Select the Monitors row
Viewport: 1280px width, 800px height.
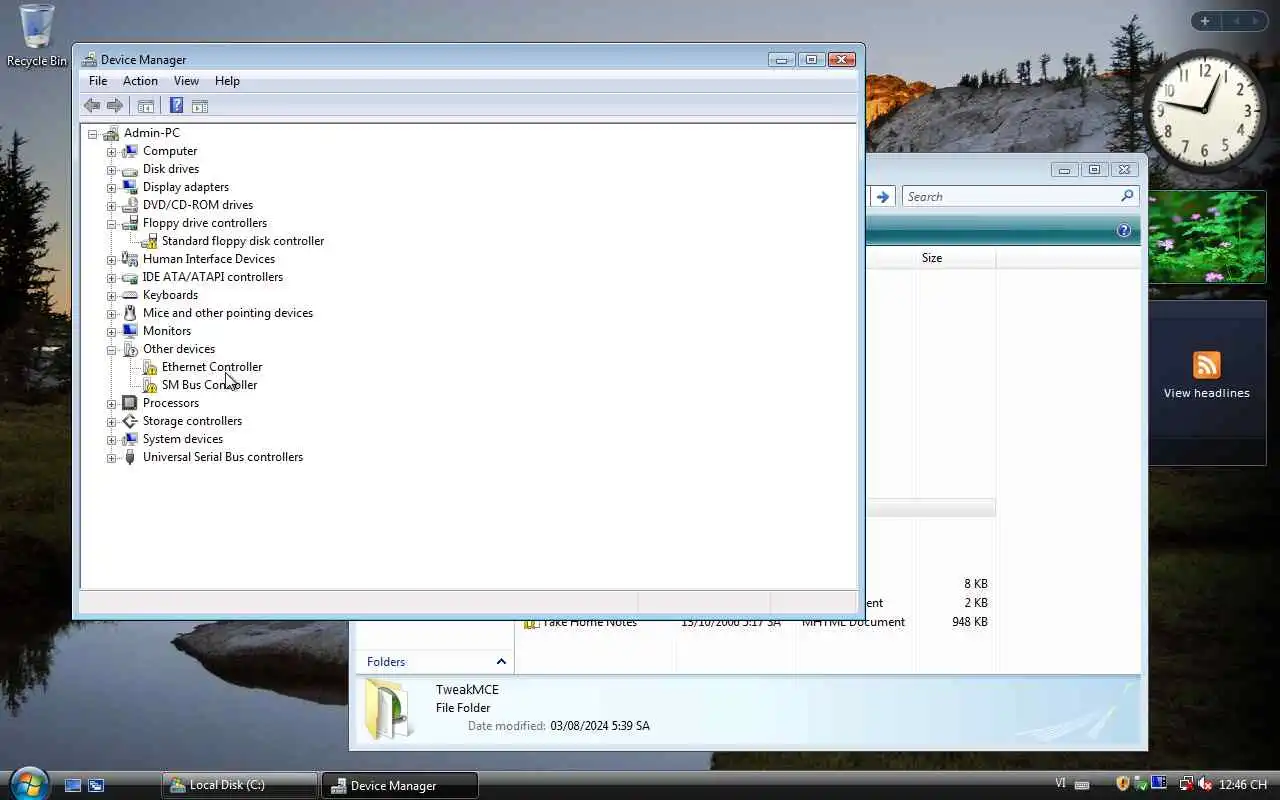point(167,331)
